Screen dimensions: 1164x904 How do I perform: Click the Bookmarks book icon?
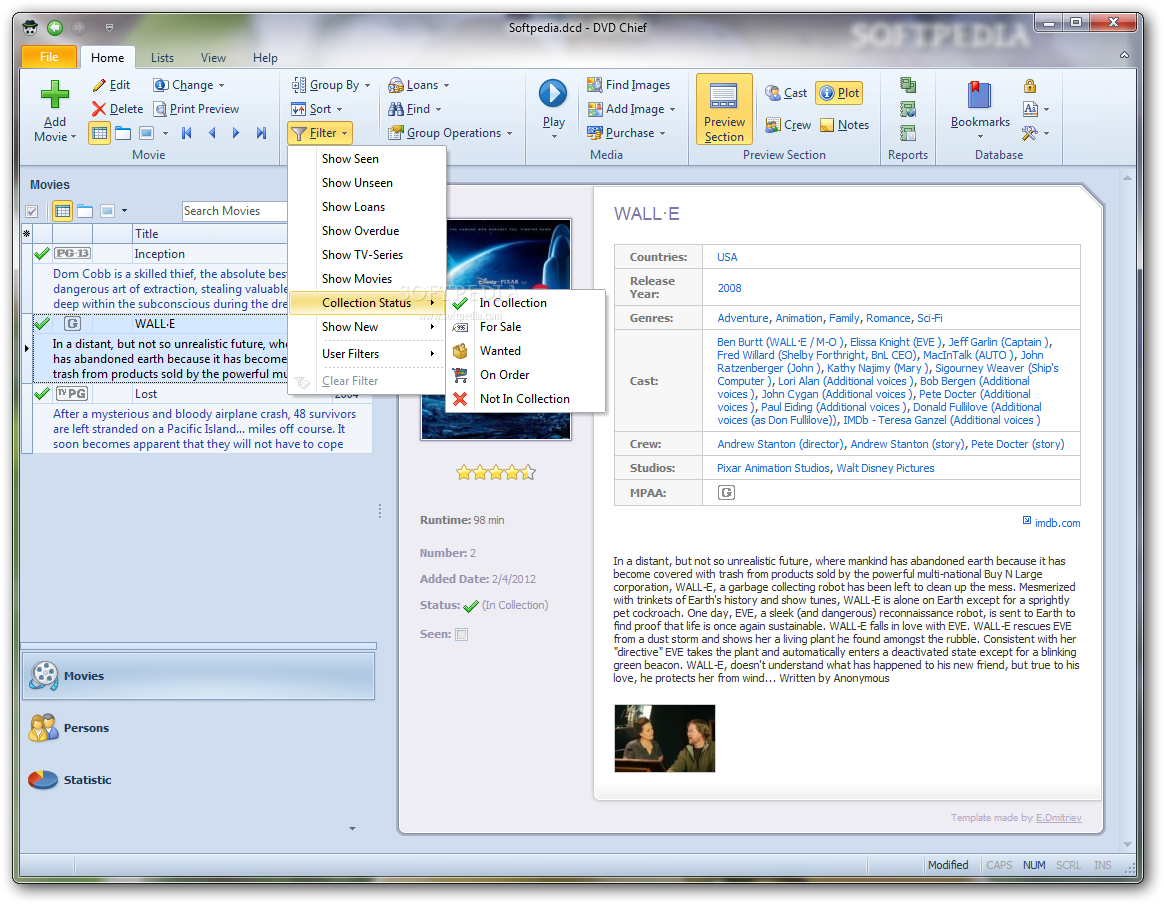tap(980, 96)
